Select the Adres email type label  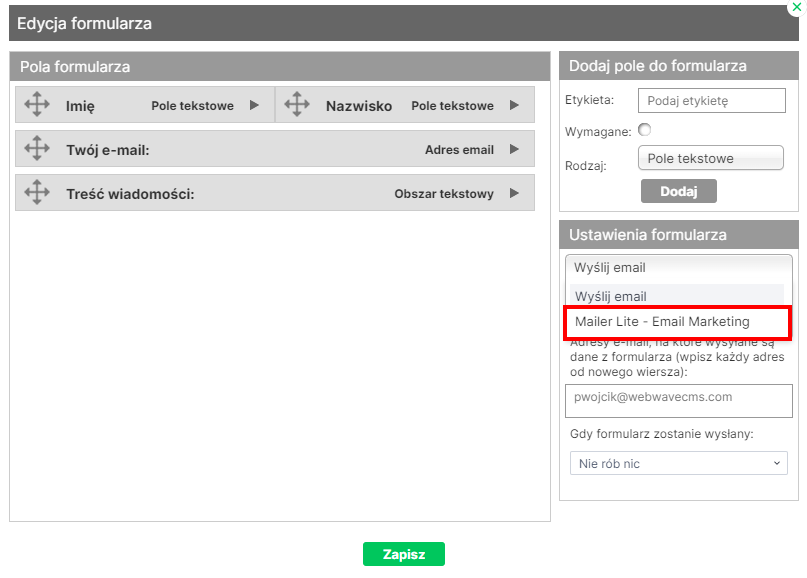459,149
